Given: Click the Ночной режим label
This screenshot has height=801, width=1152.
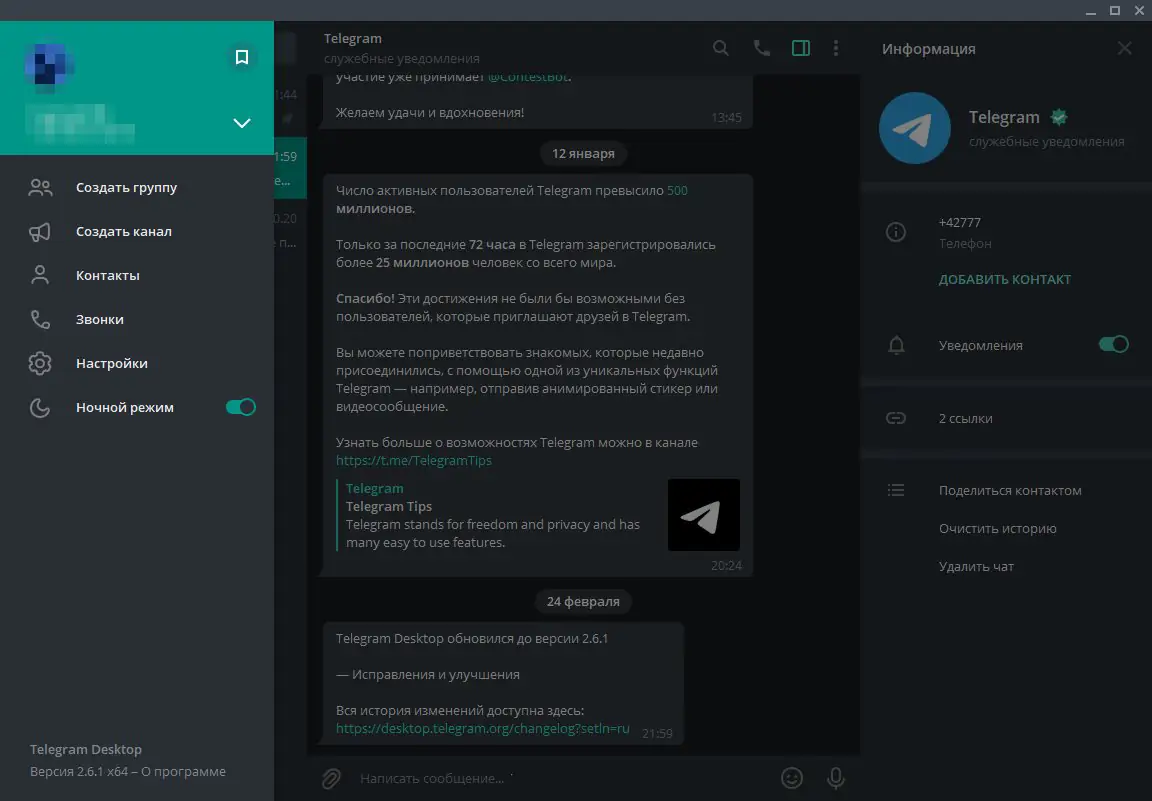Looking at the screenshot, I should coord(125,407).
